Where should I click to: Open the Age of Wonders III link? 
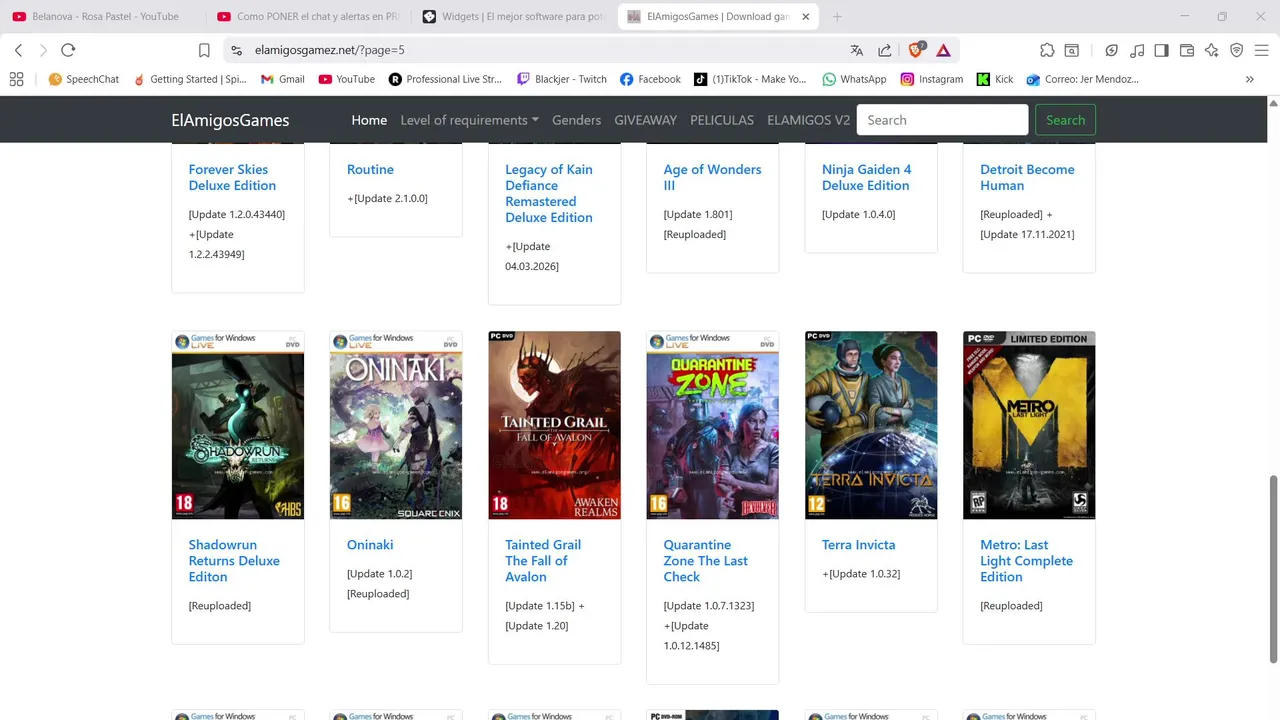point(712,177)
